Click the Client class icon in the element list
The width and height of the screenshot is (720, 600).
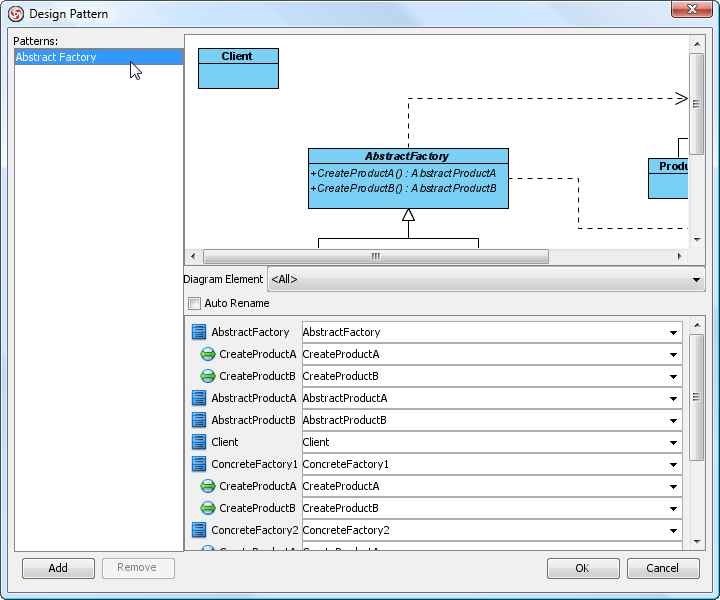[x=199, y=442]
